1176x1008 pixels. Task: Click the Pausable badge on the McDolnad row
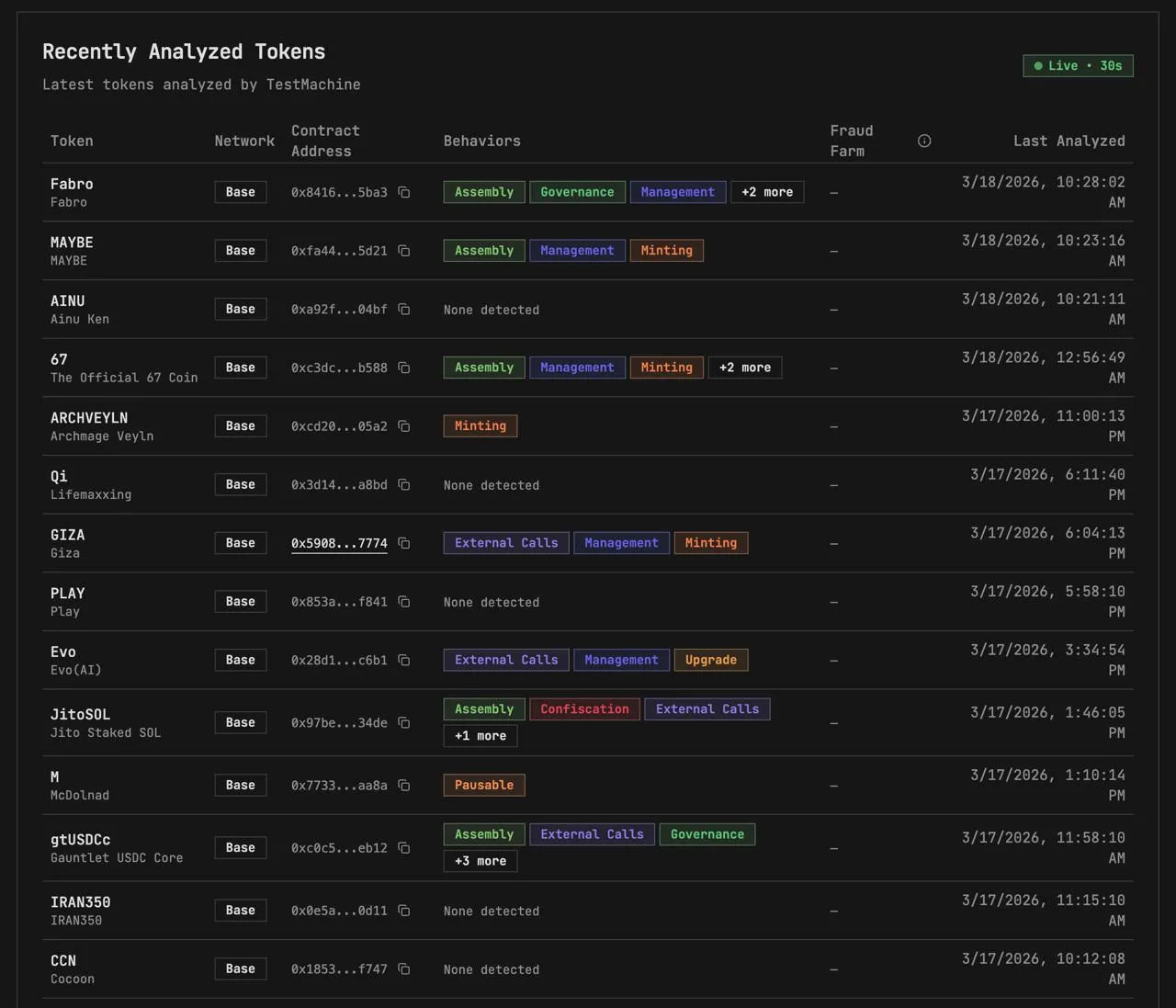point(483,785)
